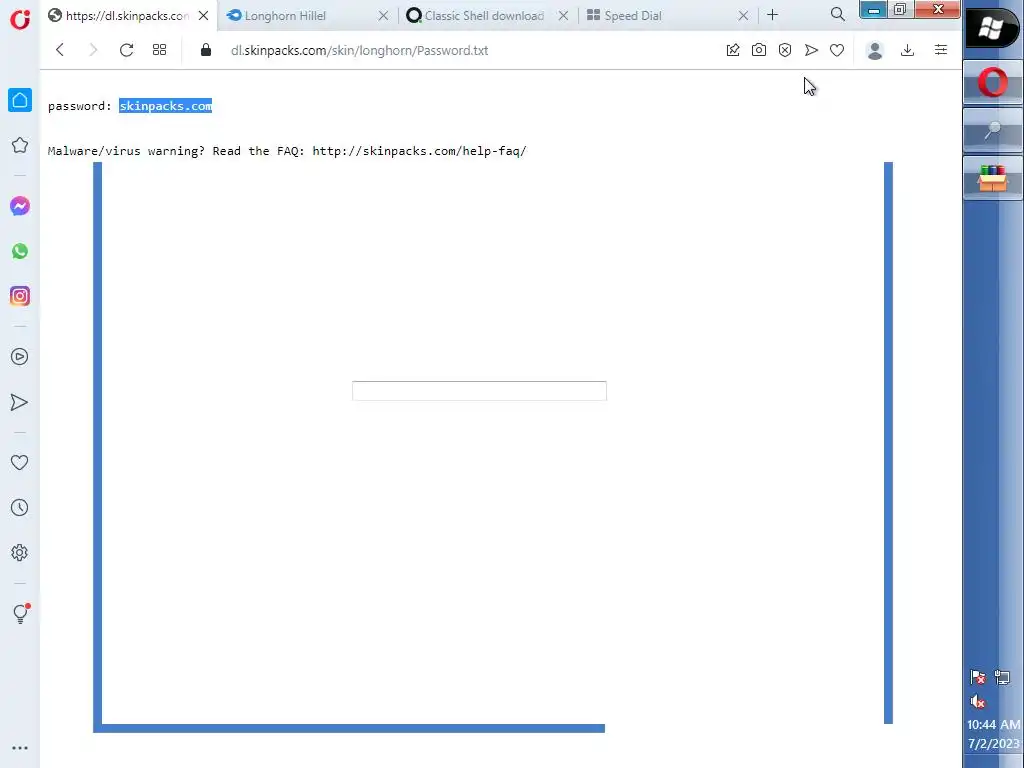Open History clock in sidebar
The width and height of the screenshot is (1024, 768).
pyautogui.click(x=20, y=507)
